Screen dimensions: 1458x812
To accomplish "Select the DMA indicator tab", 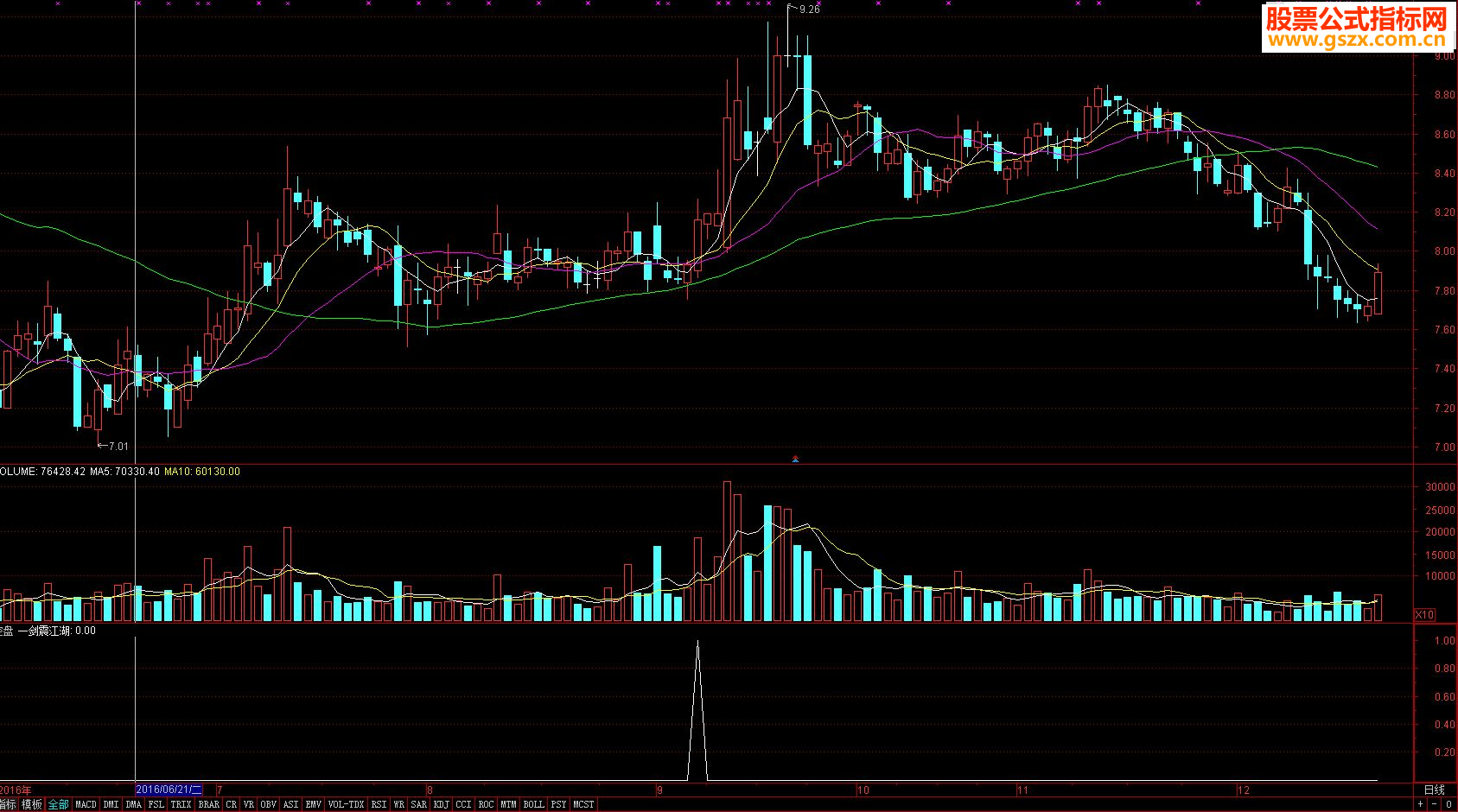I will [133, 804].
